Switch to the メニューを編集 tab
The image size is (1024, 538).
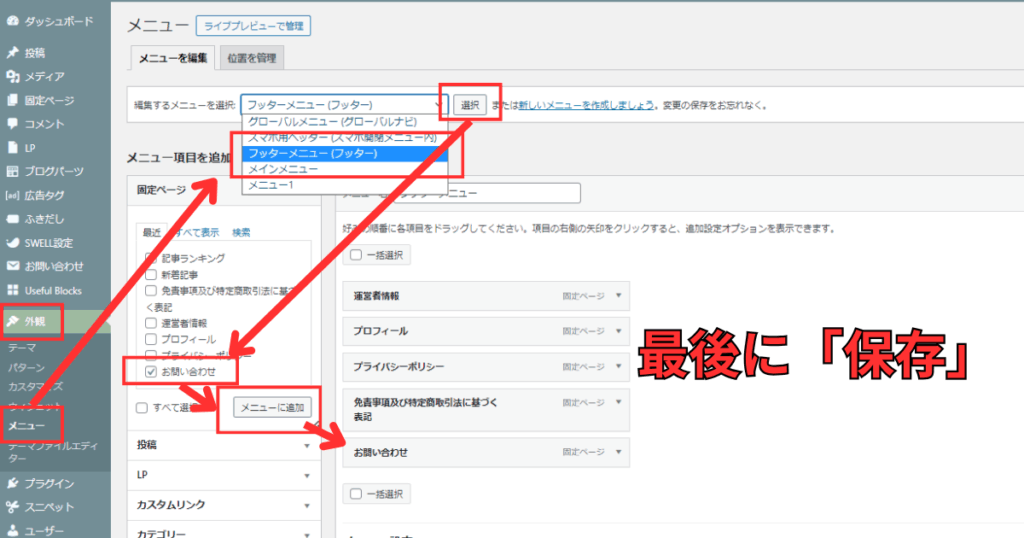point(172,57)
